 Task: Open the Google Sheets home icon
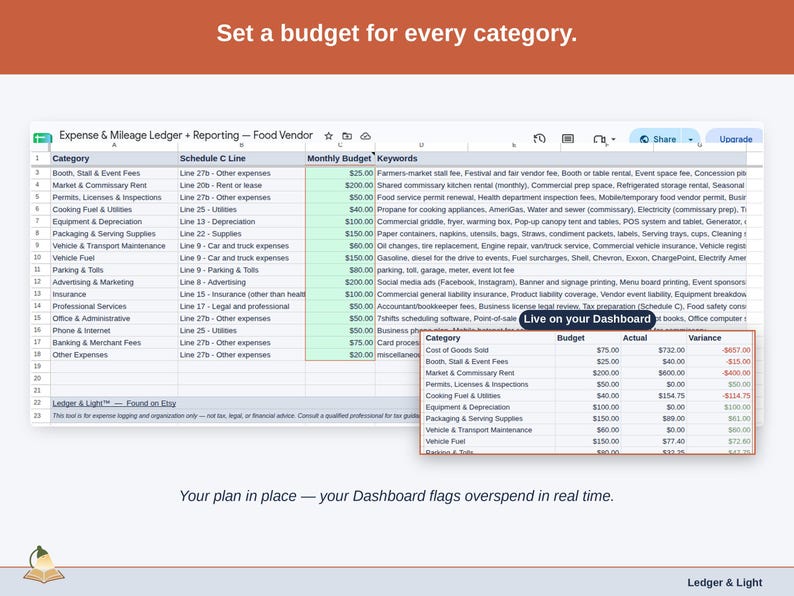pyautogui.click(x=43, y=138)
